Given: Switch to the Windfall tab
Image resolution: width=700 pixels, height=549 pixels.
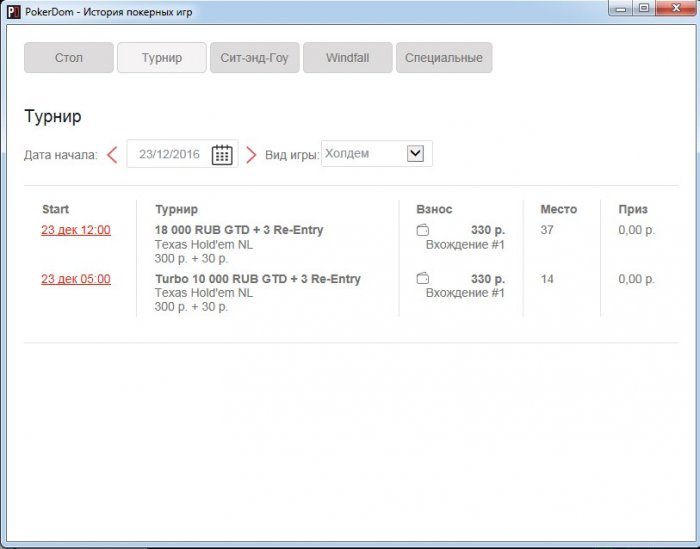Looking at the screenshot, I should tap(347, 58).
